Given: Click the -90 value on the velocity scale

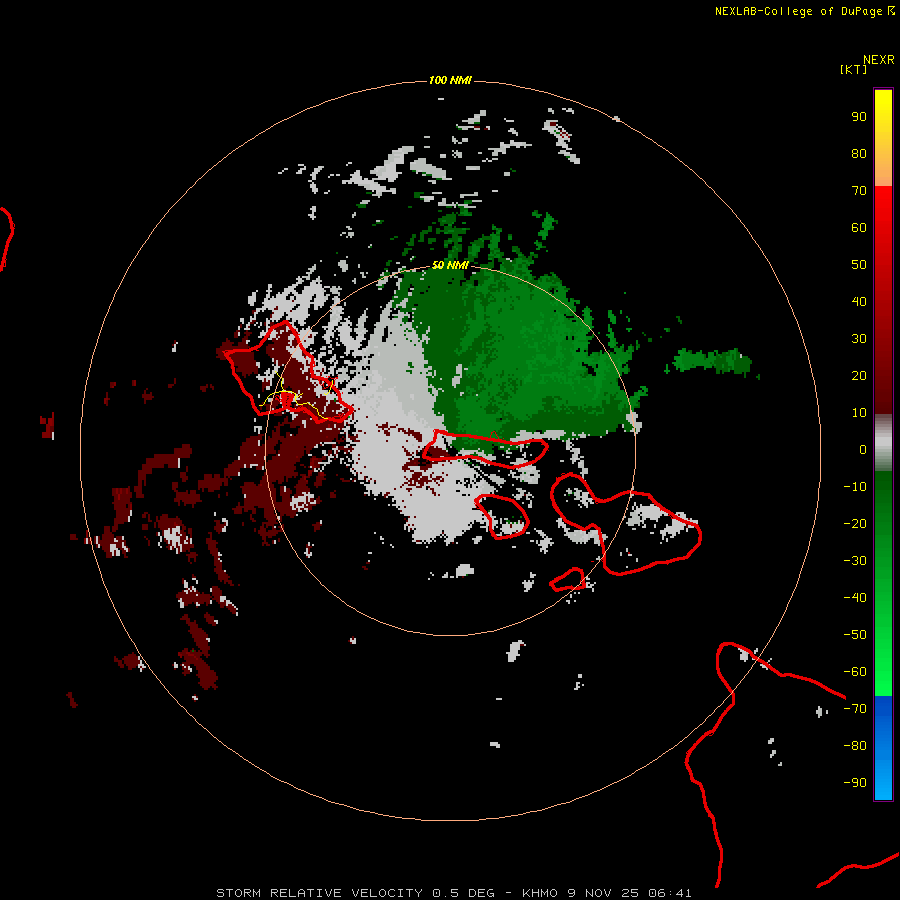Looking at the screenshot, I should pyautogui.click(x=855, y=783).
